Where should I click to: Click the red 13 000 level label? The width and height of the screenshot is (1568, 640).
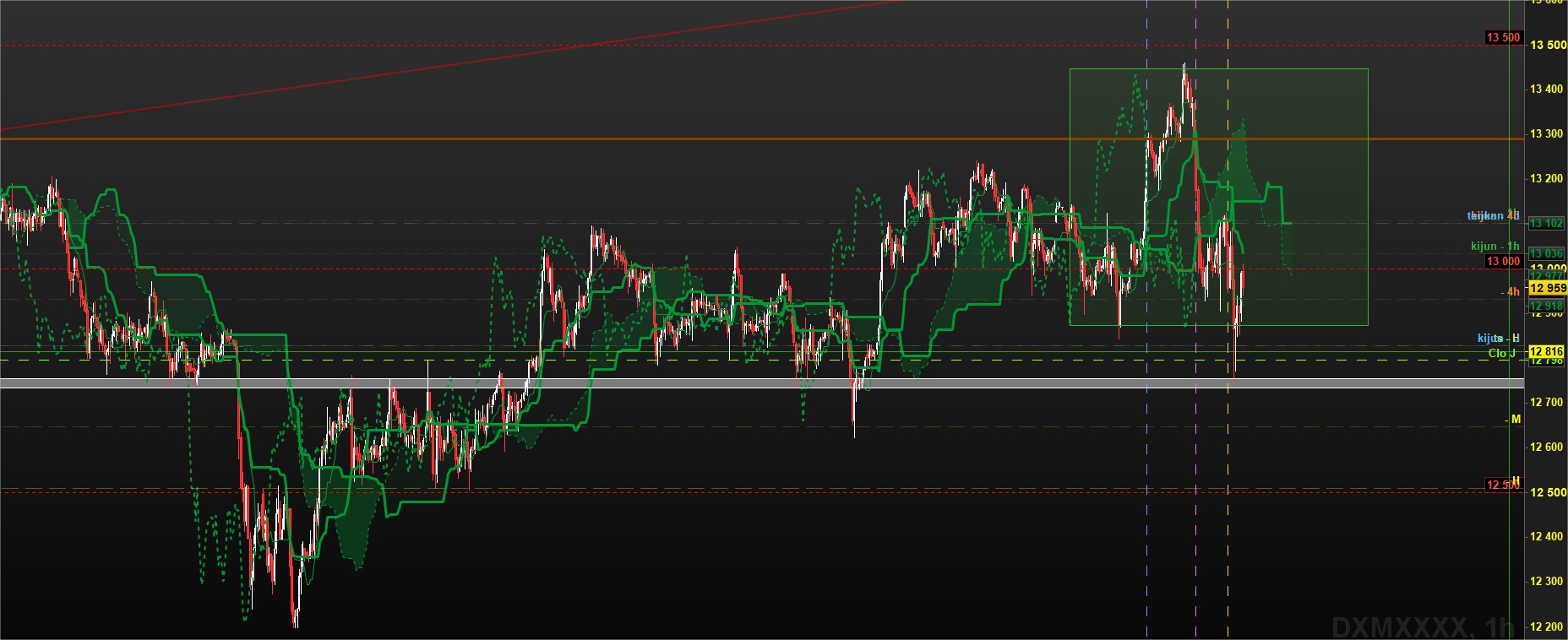click(1504, 261)
